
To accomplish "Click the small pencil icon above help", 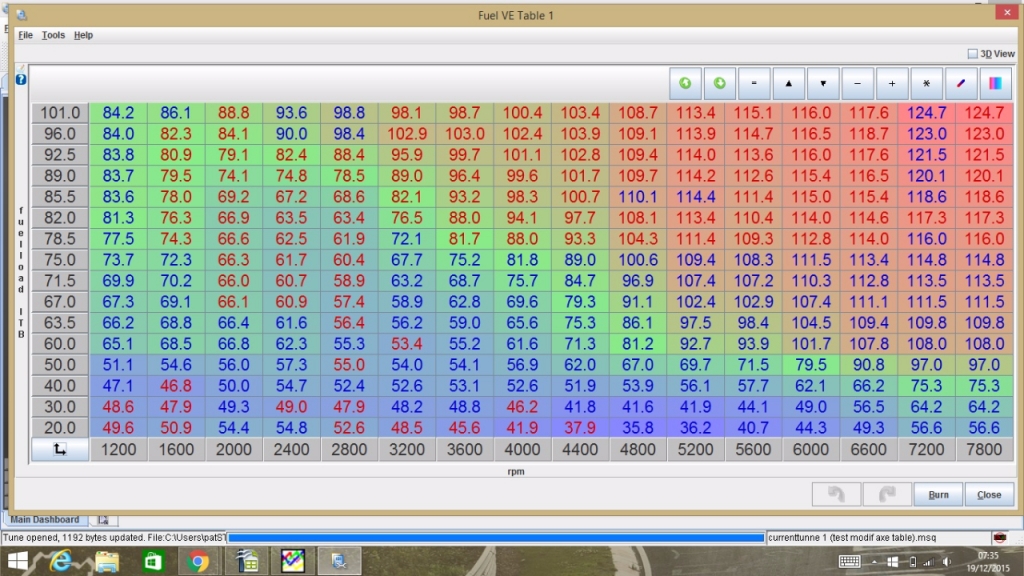I will 20,68.
